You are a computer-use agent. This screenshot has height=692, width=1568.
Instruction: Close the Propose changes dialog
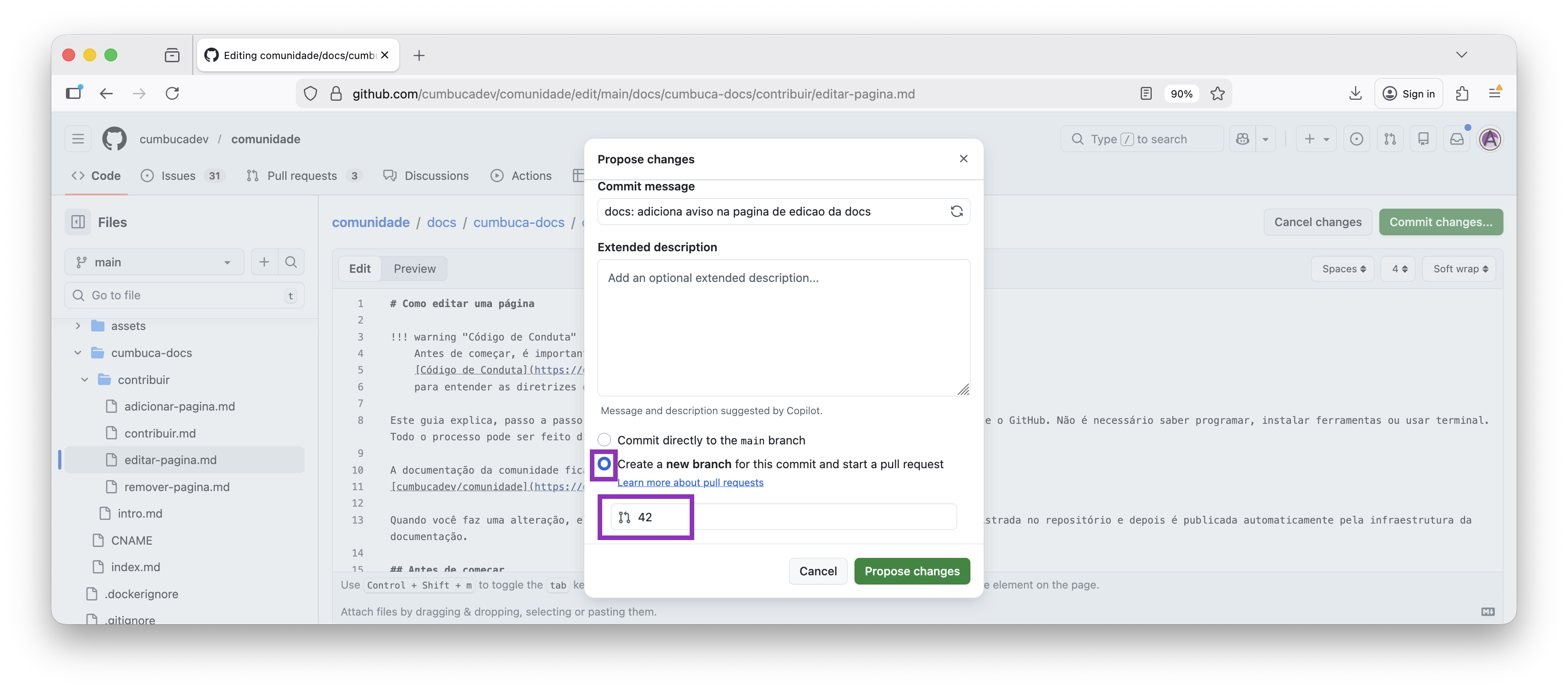click(x=963, y=159)
